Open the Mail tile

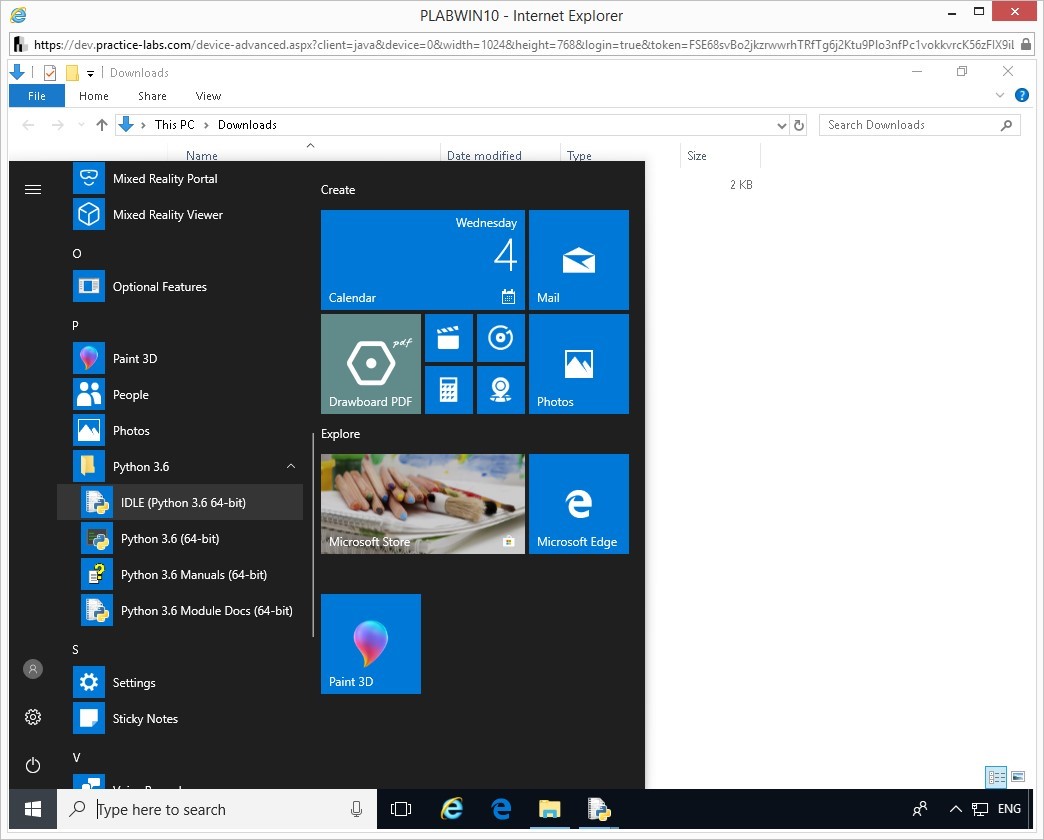tap(578, 260)
